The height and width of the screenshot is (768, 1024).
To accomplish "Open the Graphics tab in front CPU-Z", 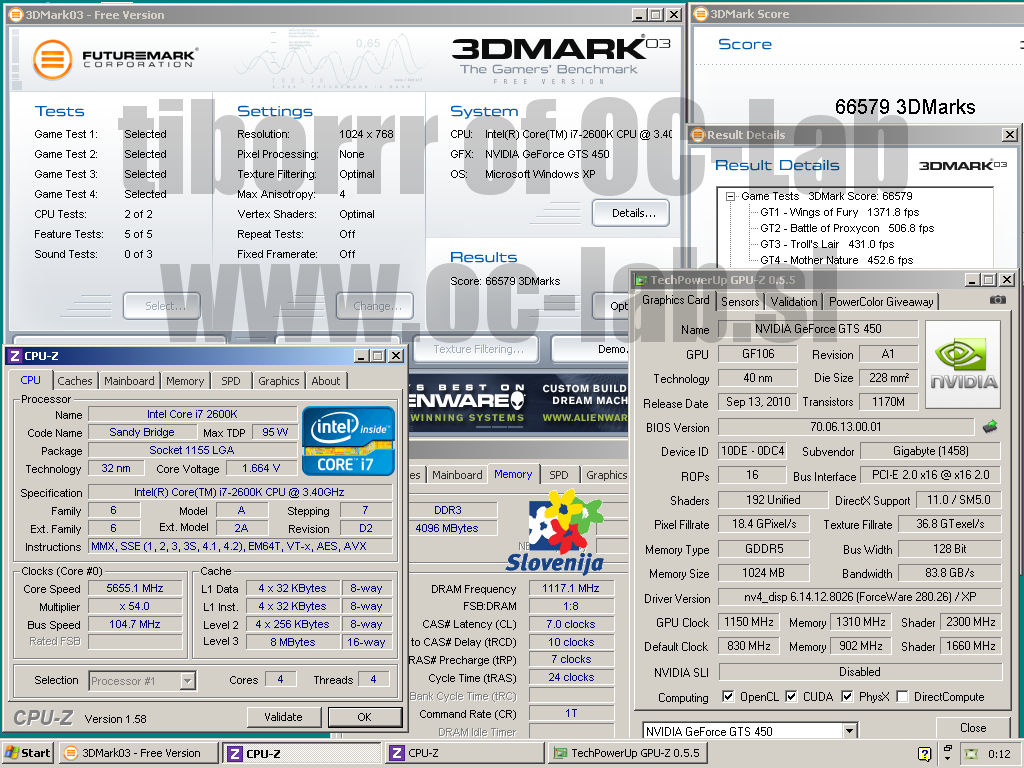I will click(279, 381).
